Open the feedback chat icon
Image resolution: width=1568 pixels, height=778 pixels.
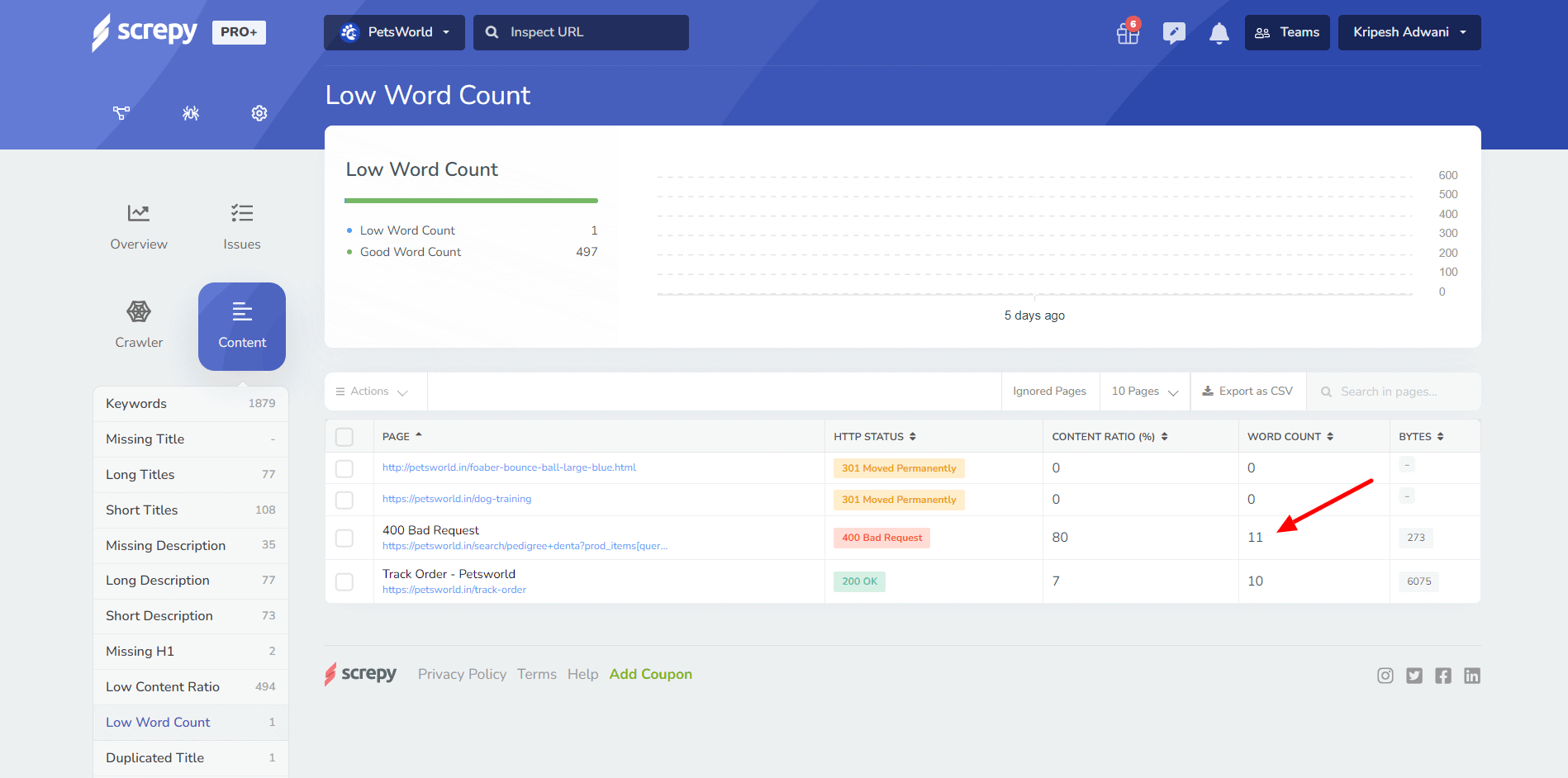(1173, 33)
